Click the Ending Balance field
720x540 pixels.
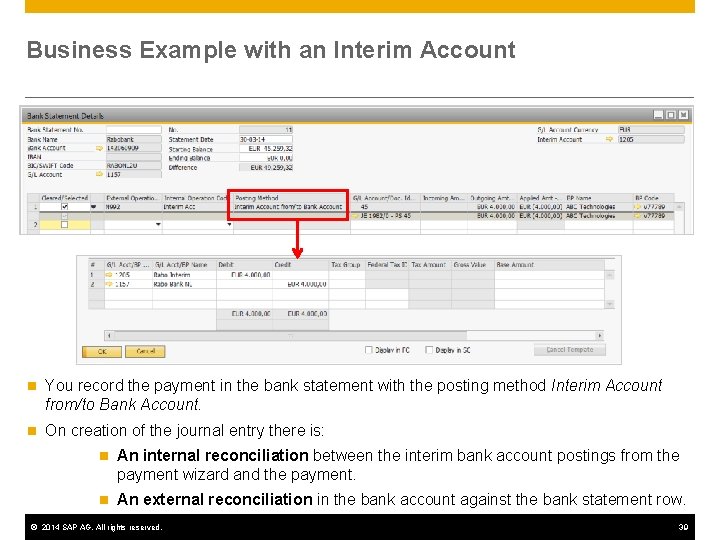click(x=265, y=158)
